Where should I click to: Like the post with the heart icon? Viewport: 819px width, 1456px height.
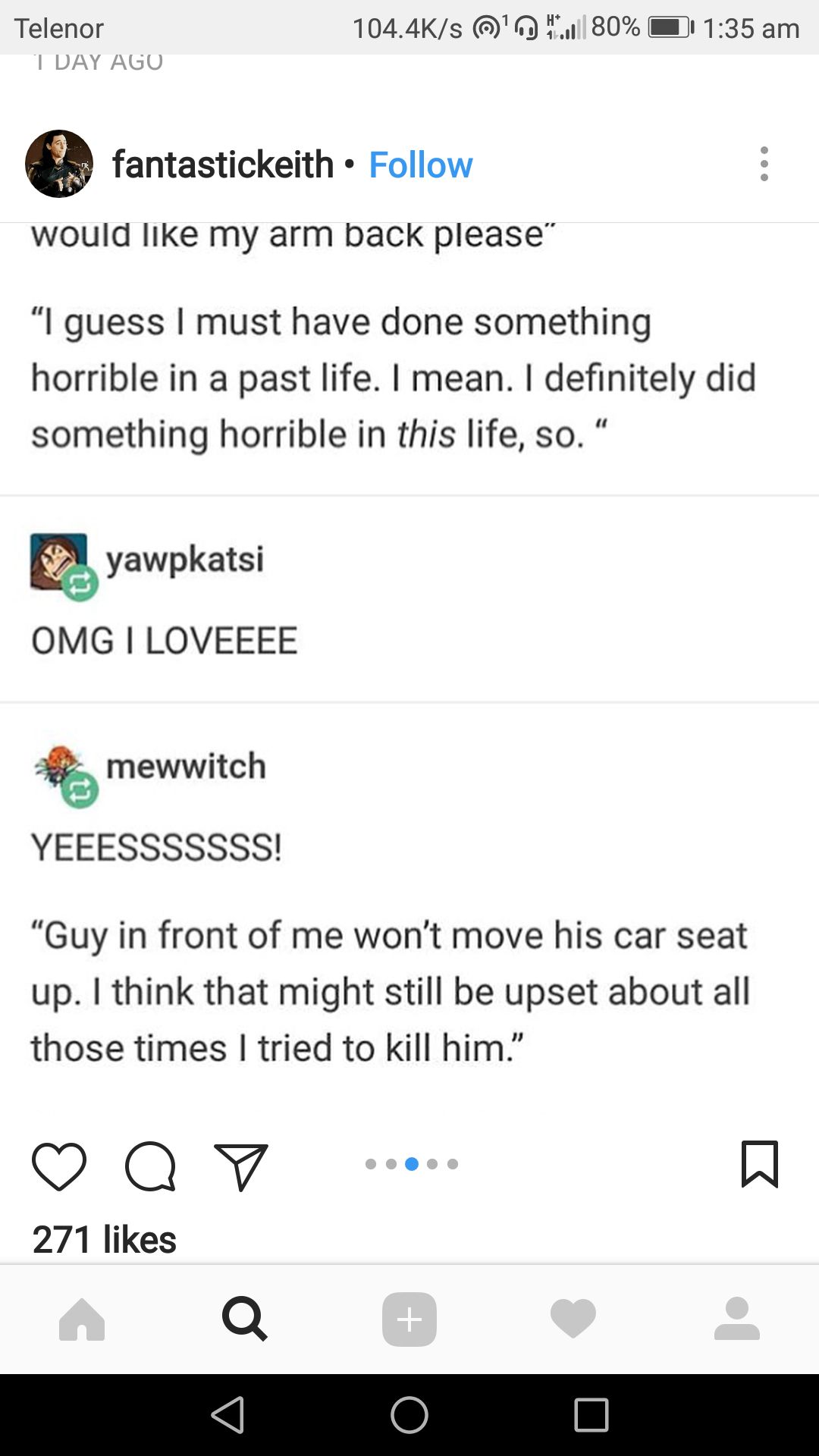pyautogui.click(x=59, y=1166)
